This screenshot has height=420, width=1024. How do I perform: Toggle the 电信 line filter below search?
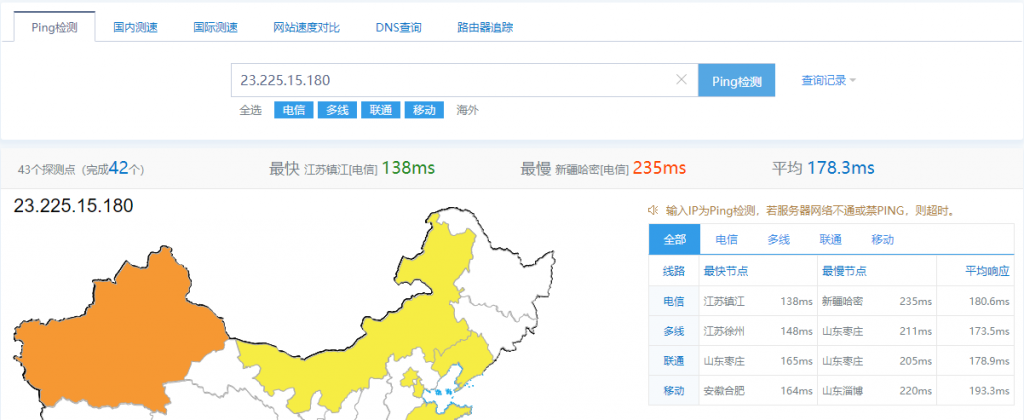point(294,110)
